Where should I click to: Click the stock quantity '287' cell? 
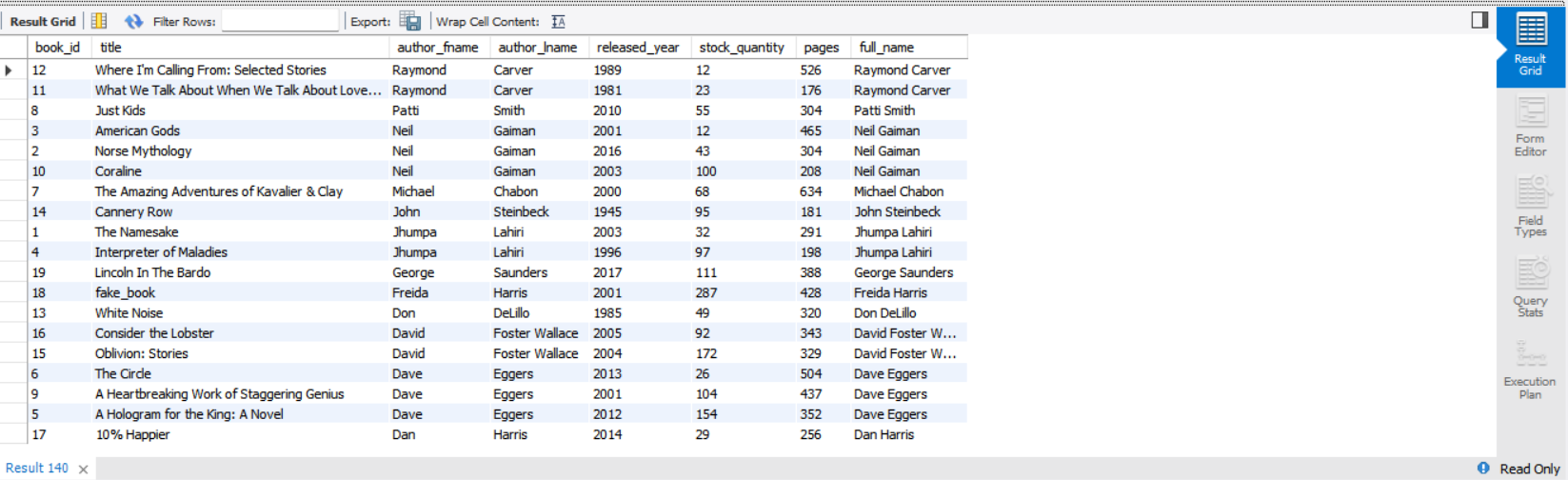(x=744, y=292)
